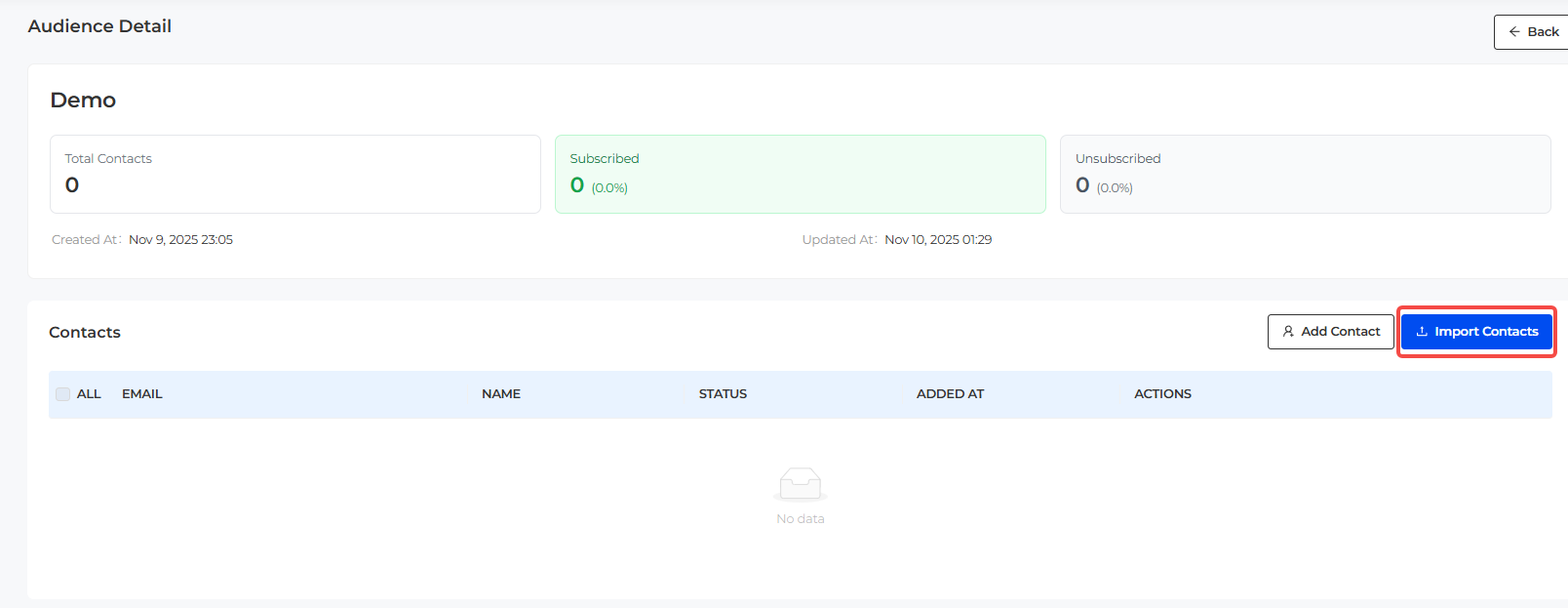Select the green Subscribed stats card
The height and width of the screenshot is (608, 1568).
(x=800, y=174)
